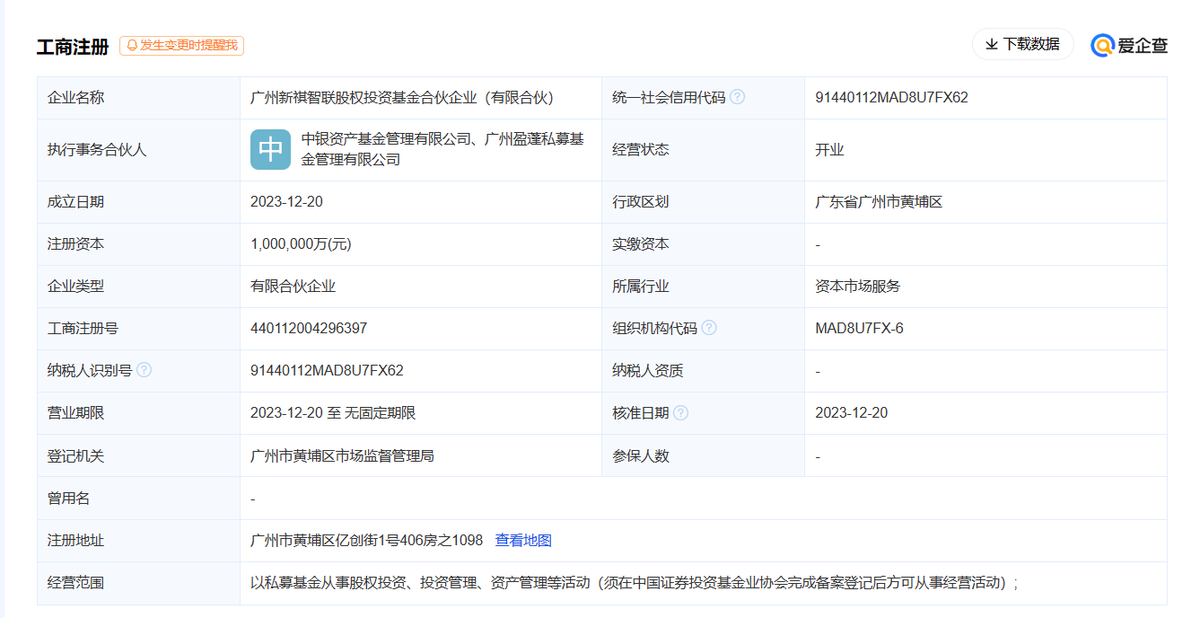Select 资本市场服务 industry value
1200x618 pixels.
(x=858, y=286)
